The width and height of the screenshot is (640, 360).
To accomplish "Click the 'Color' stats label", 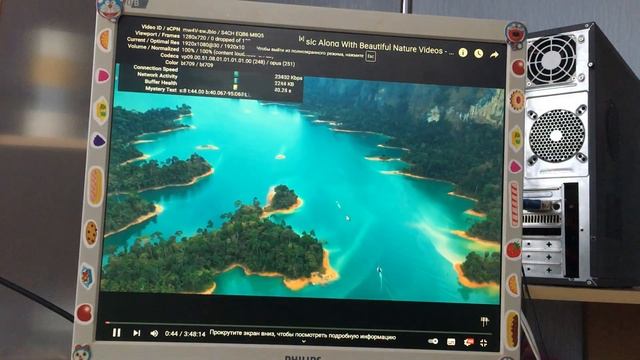I will point(172,62).
